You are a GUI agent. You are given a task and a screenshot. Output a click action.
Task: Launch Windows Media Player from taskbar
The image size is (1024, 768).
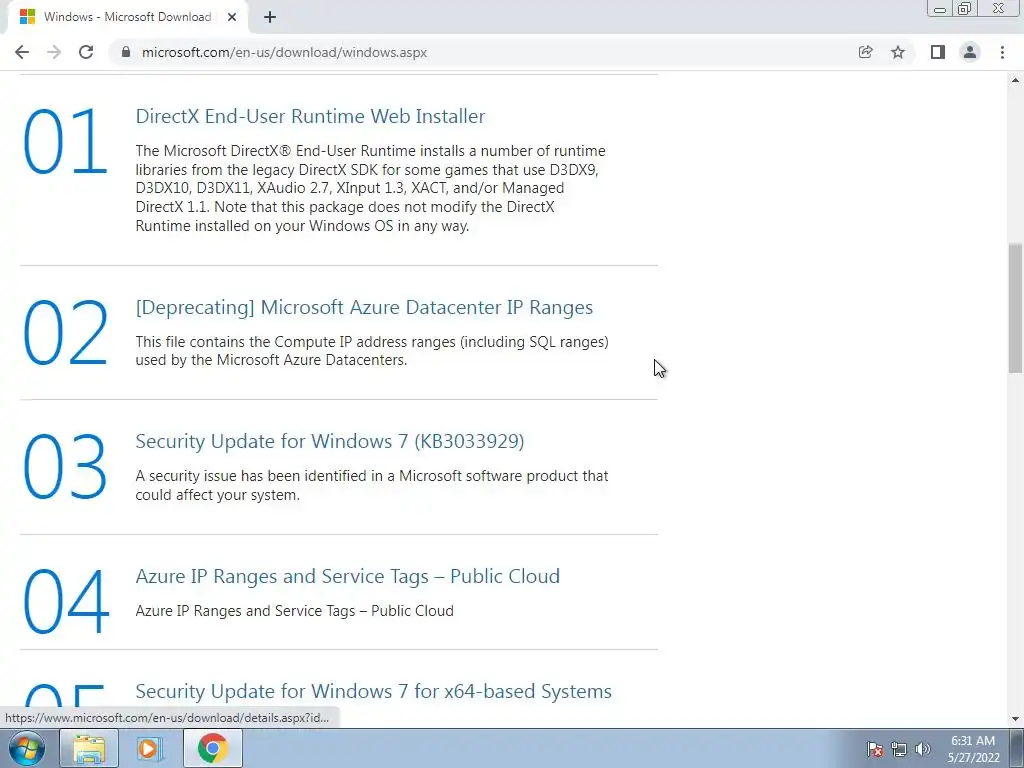(150, 748)
